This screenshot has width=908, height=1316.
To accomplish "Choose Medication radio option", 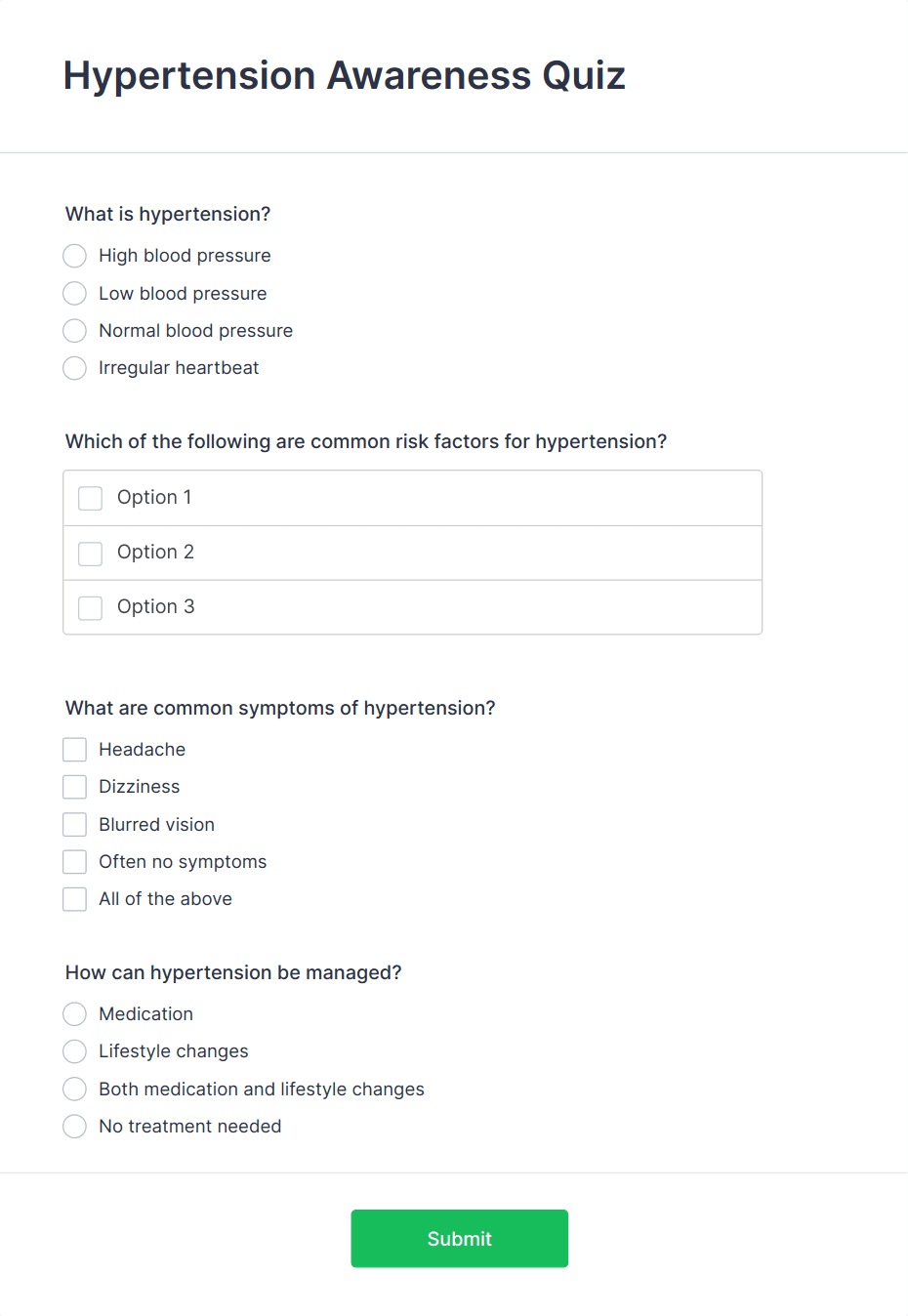I will point(75,1014).
